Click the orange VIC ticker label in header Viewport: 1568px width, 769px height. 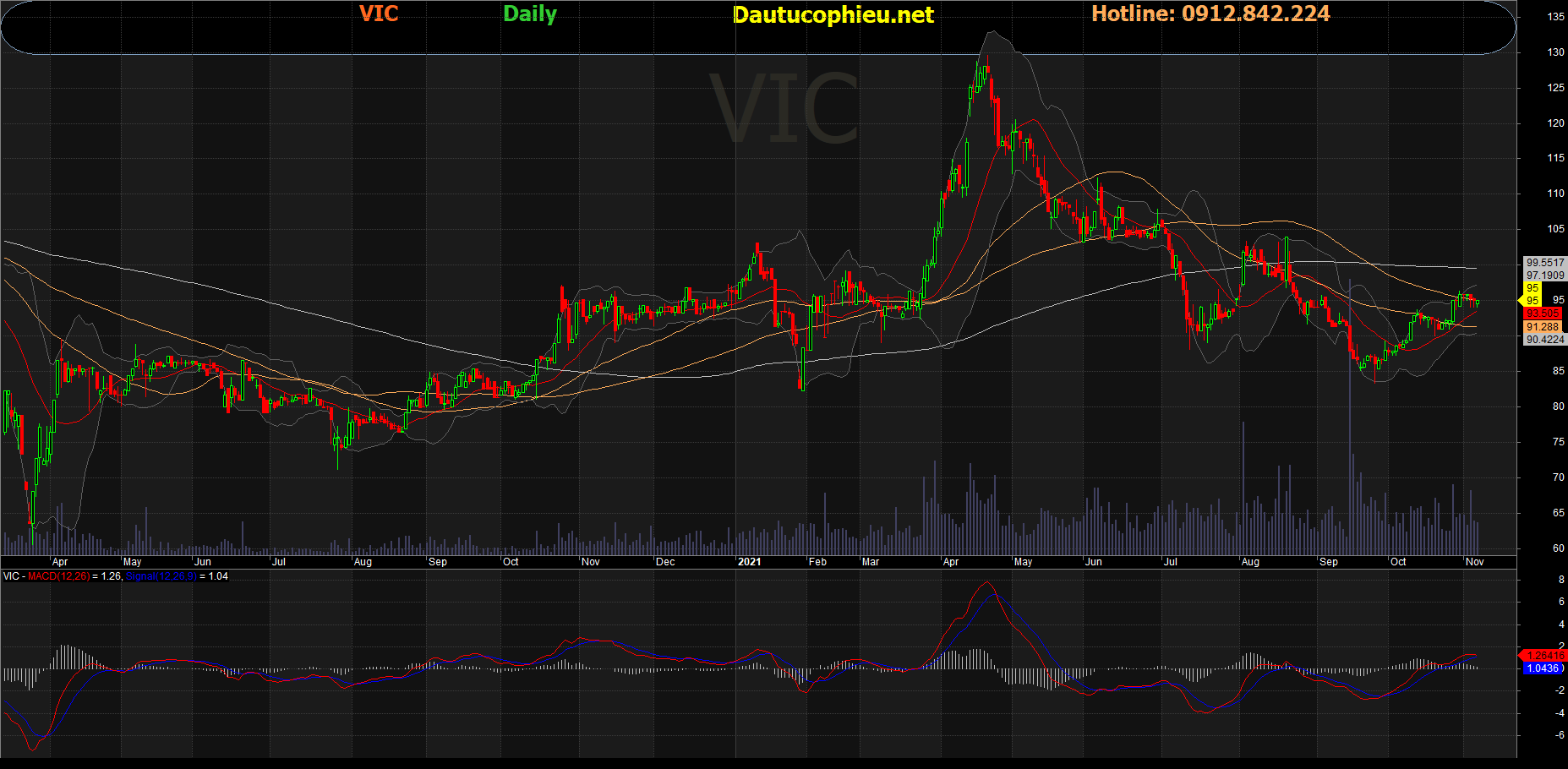[378, 14]
